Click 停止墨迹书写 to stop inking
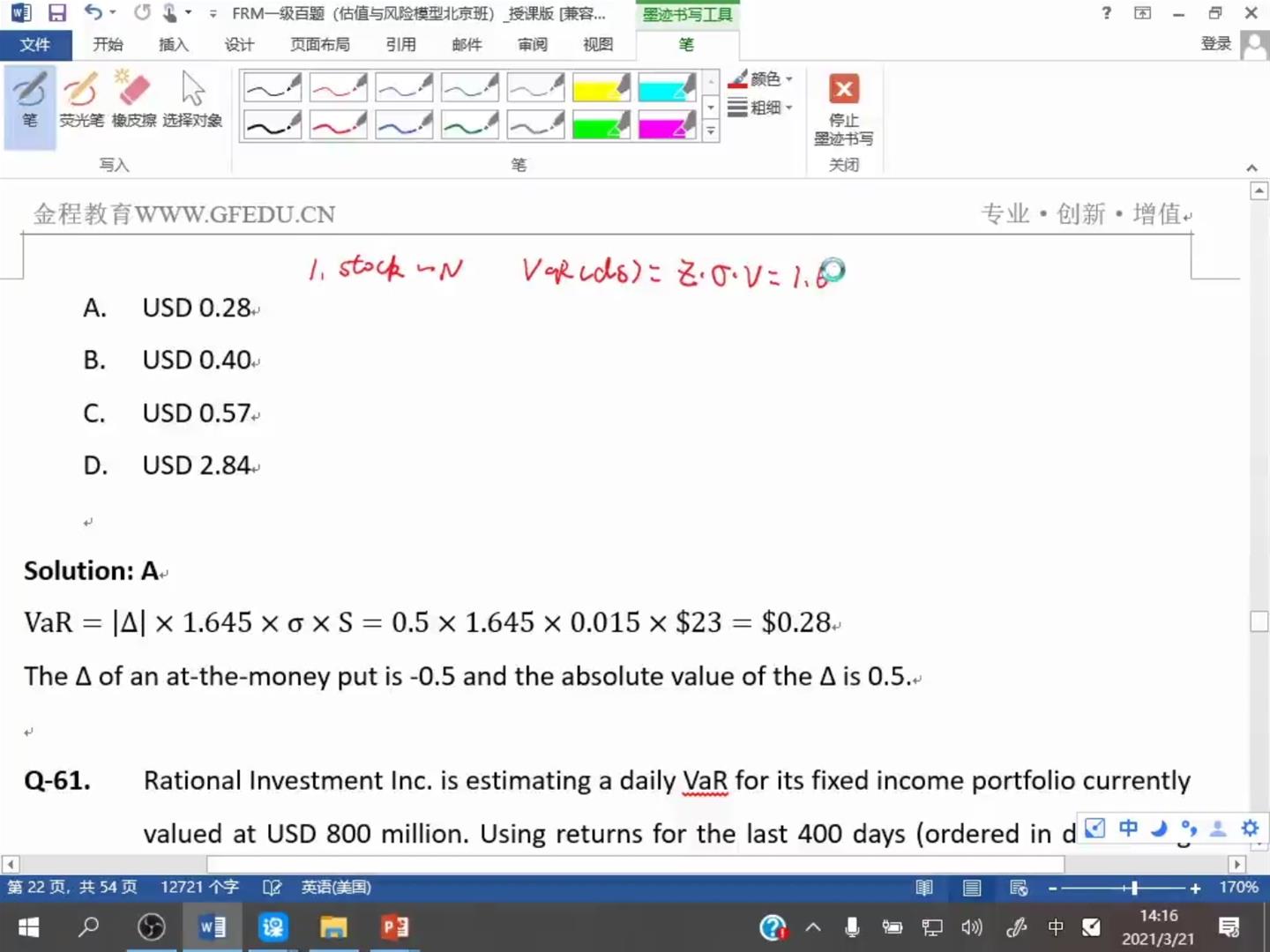The width and height of the screenshot is (1270, 952). (844, 109)
